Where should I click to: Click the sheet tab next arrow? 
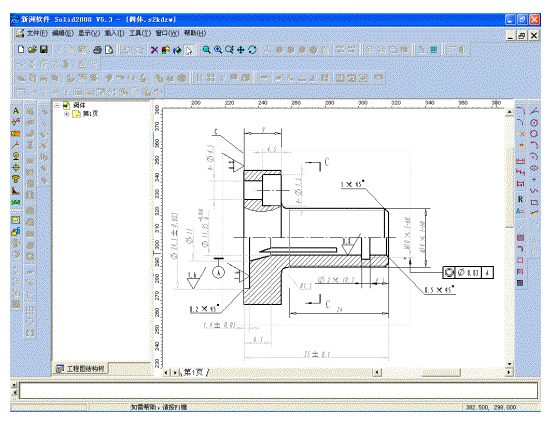click(x=175, y=372)
